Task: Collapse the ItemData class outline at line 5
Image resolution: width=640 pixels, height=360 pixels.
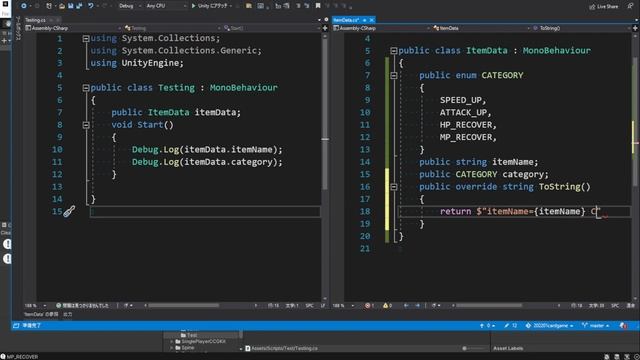Action: click(x=393, y=51)
